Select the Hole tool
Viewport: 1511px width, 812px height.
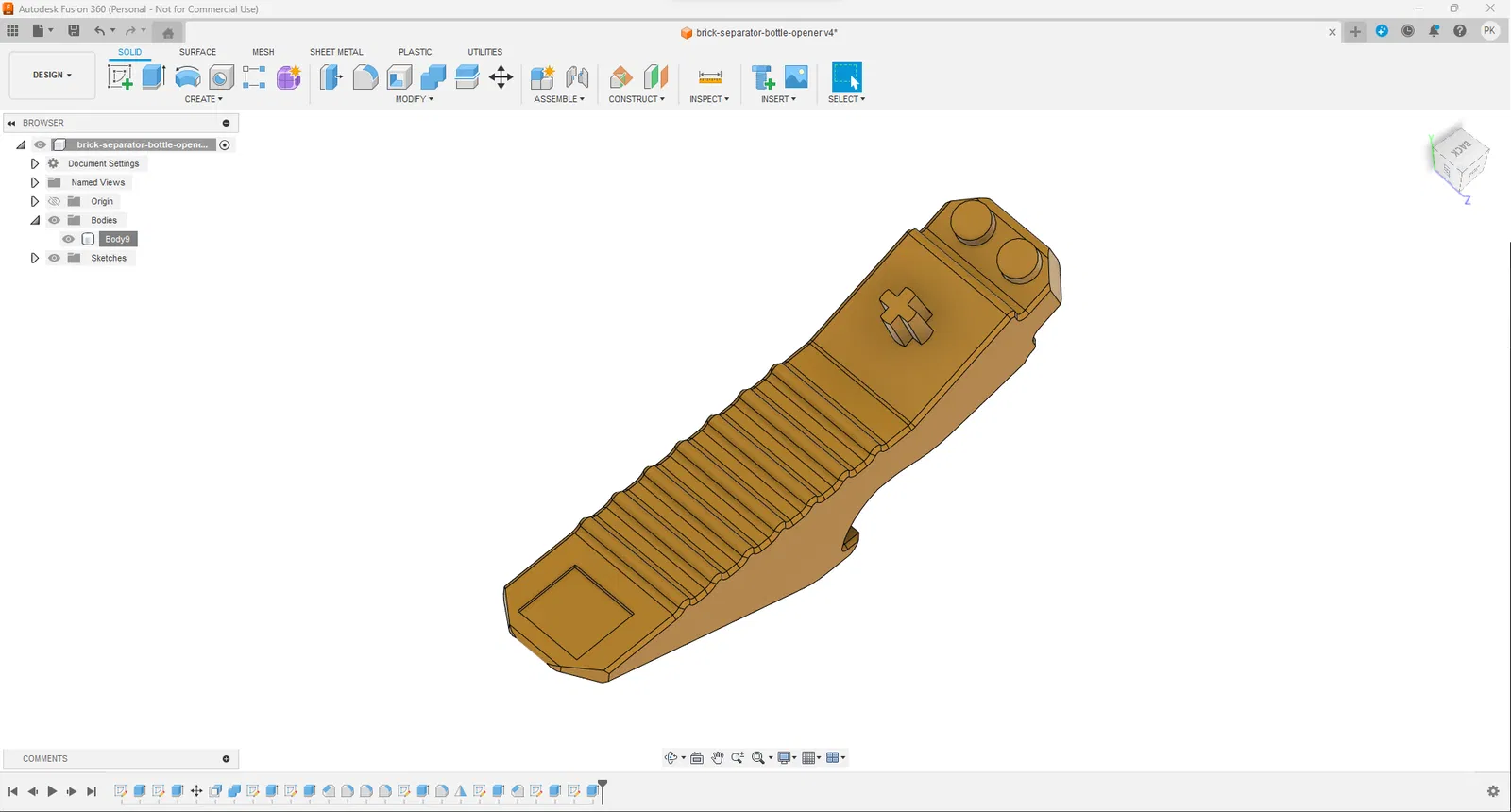(221, 77)
